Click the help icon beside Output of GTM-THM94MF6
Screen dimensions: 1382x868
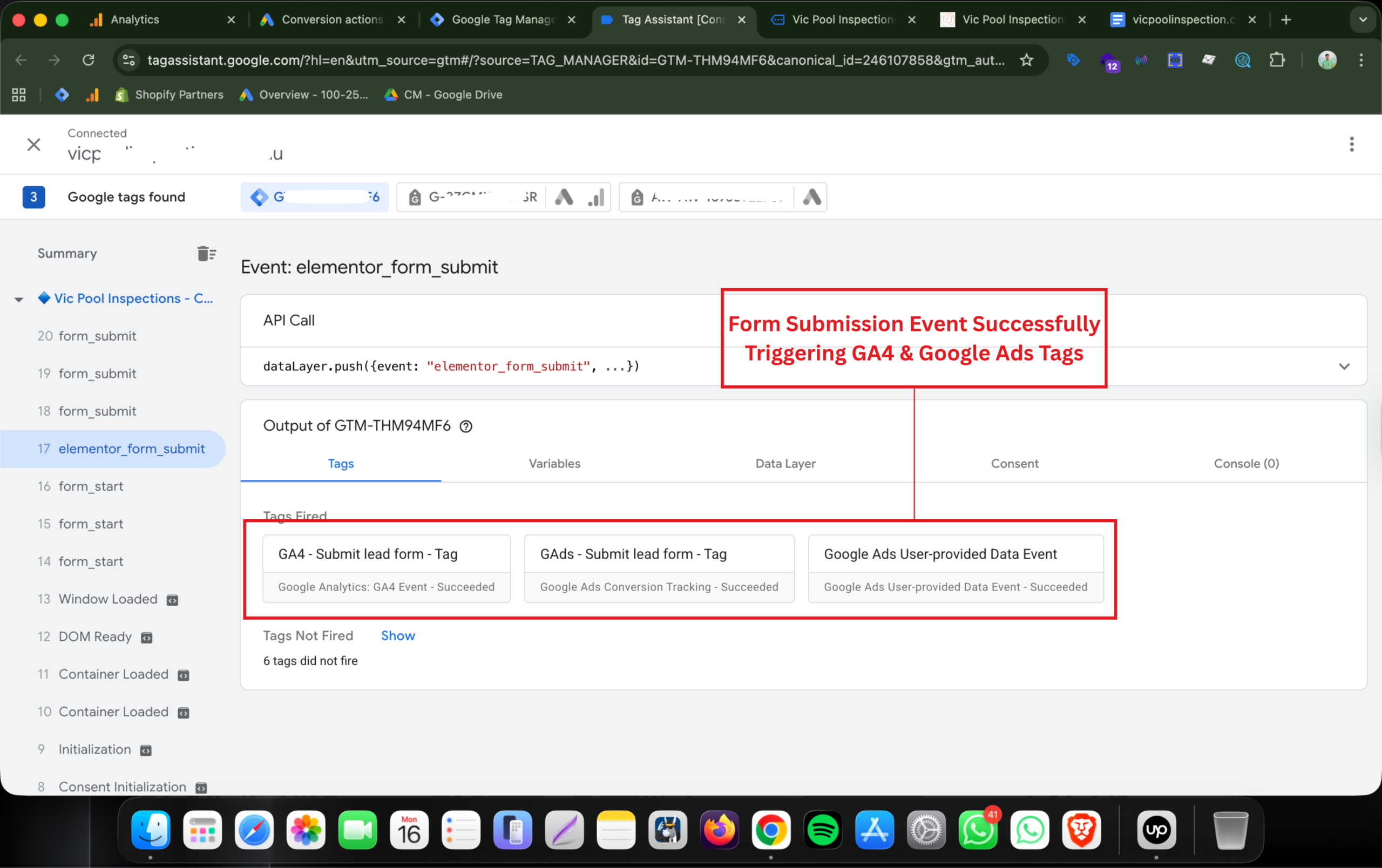pos(466,426)
